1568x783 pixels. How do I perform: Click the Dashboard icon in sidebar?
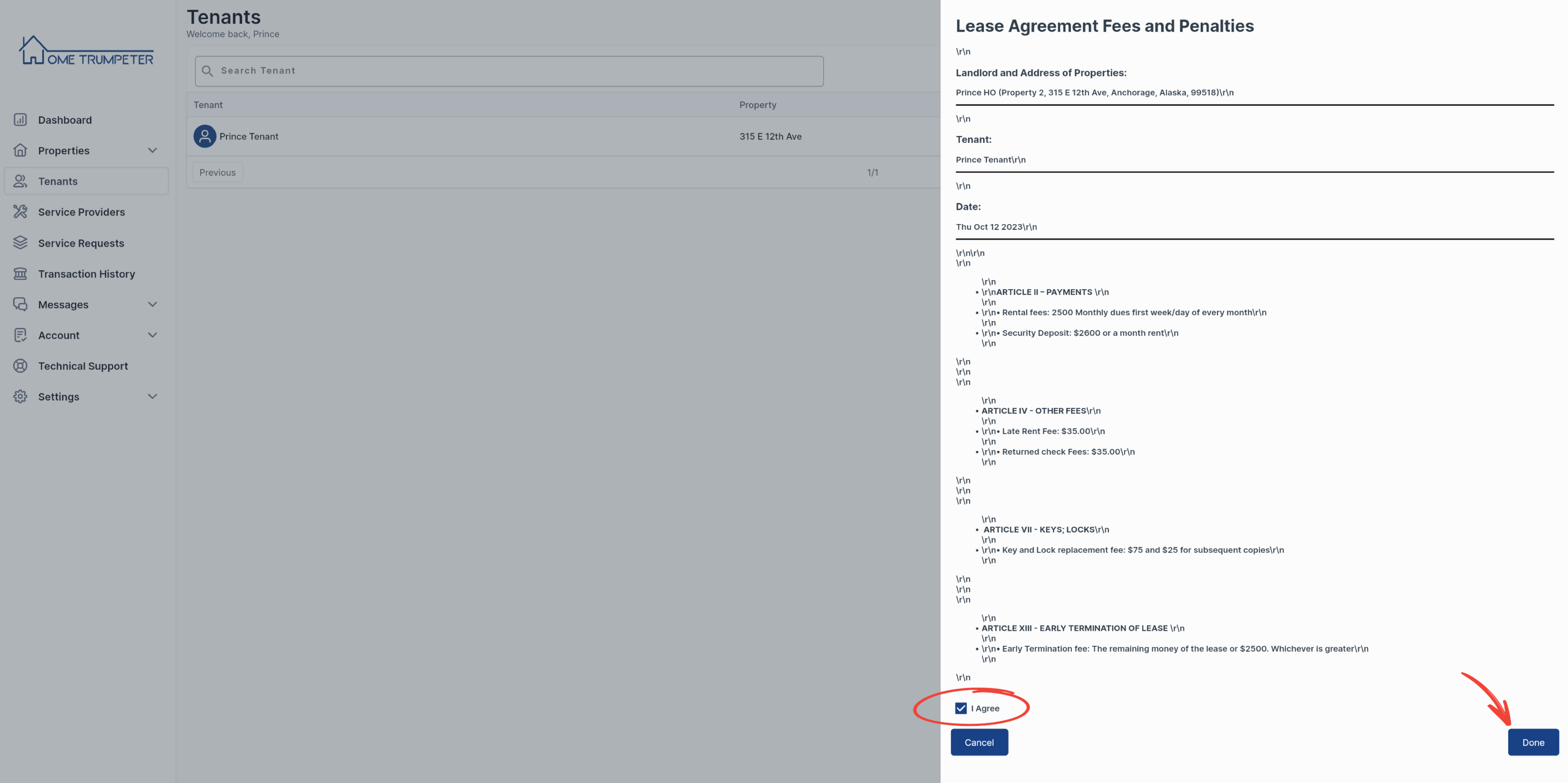tap(20, 120)
